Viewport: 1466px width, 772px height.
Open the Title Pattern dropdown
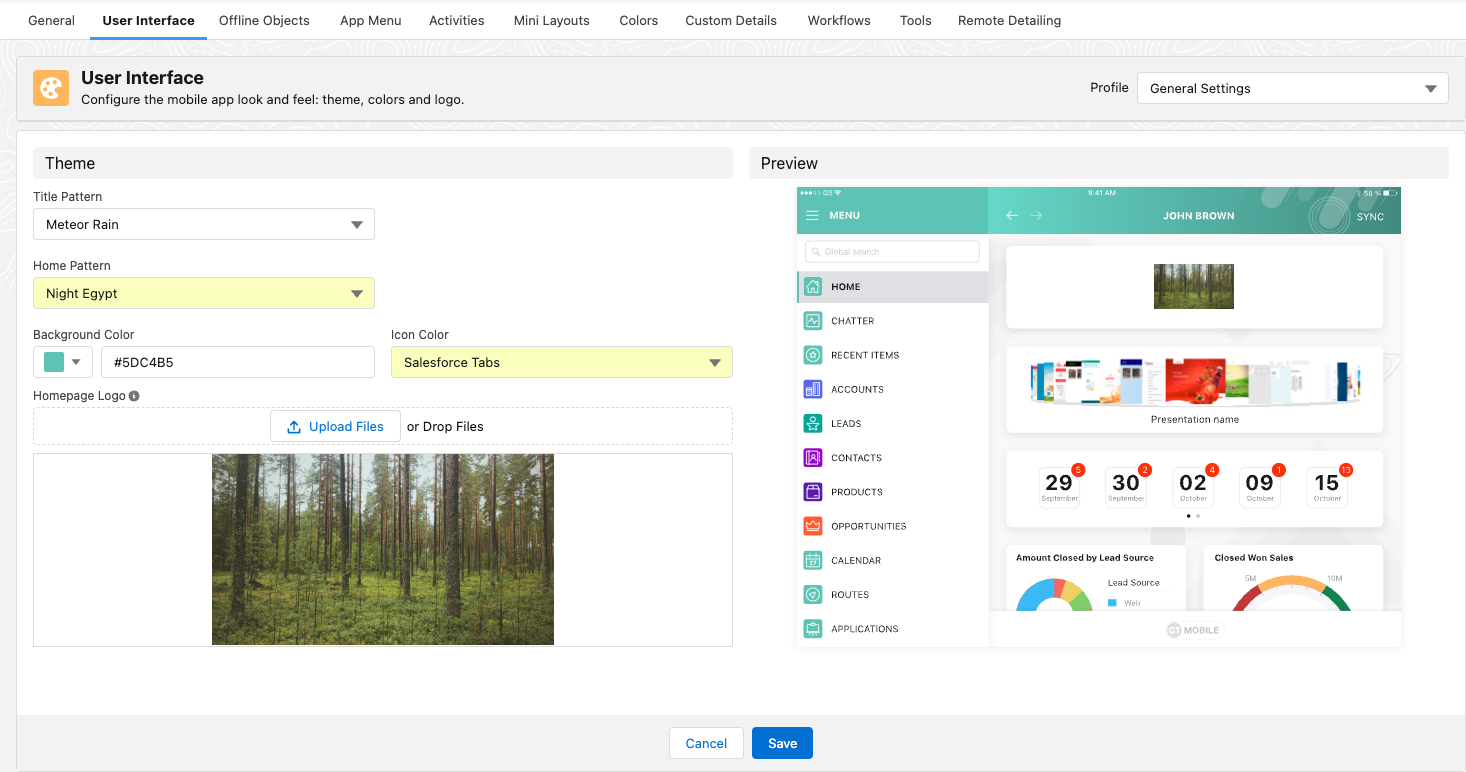coord(204,224)
